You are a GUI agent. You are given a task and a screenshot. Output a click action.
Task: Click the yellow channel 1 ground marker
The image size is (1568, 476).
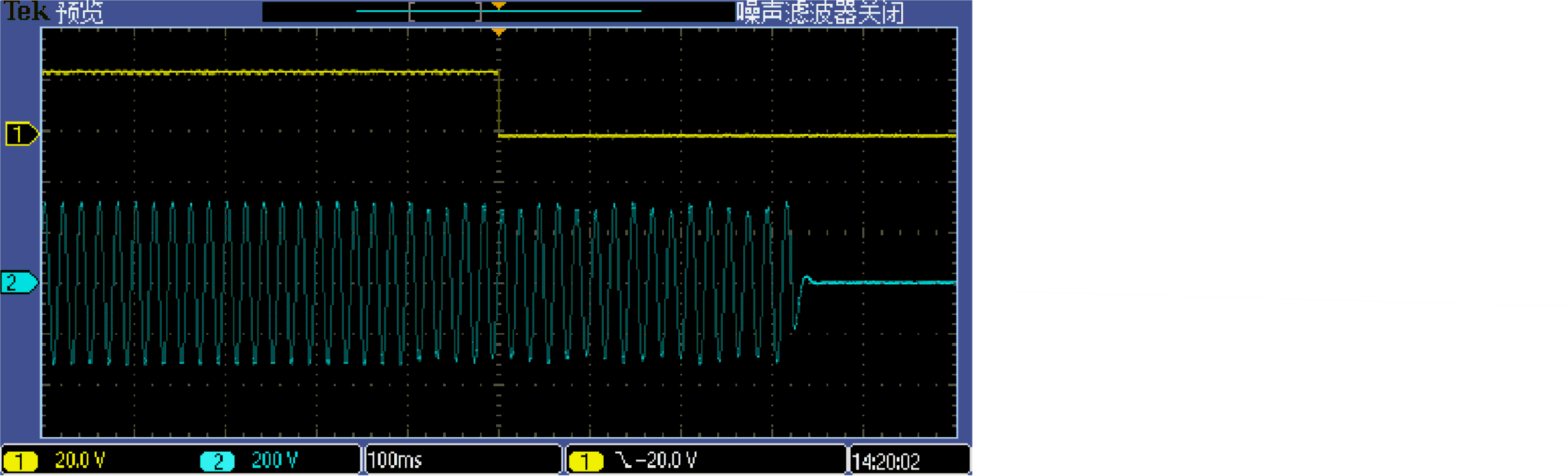pyautogui.click(x=22, y=134)
